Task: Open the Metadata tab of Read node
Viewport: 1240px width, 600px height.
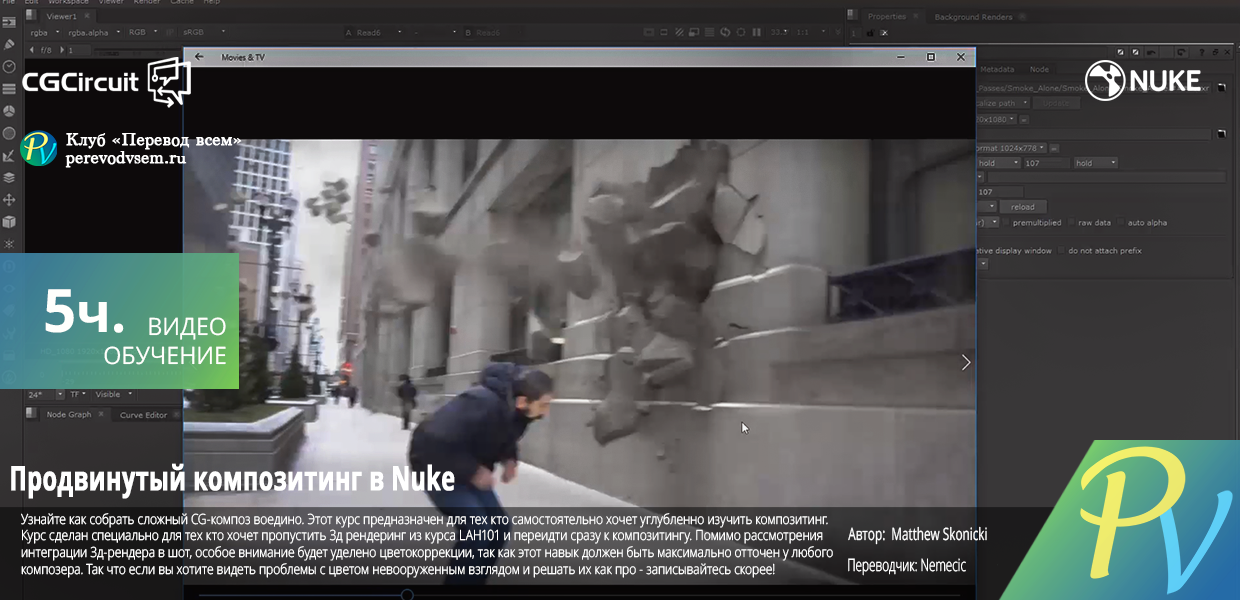Action: [997, 69]
